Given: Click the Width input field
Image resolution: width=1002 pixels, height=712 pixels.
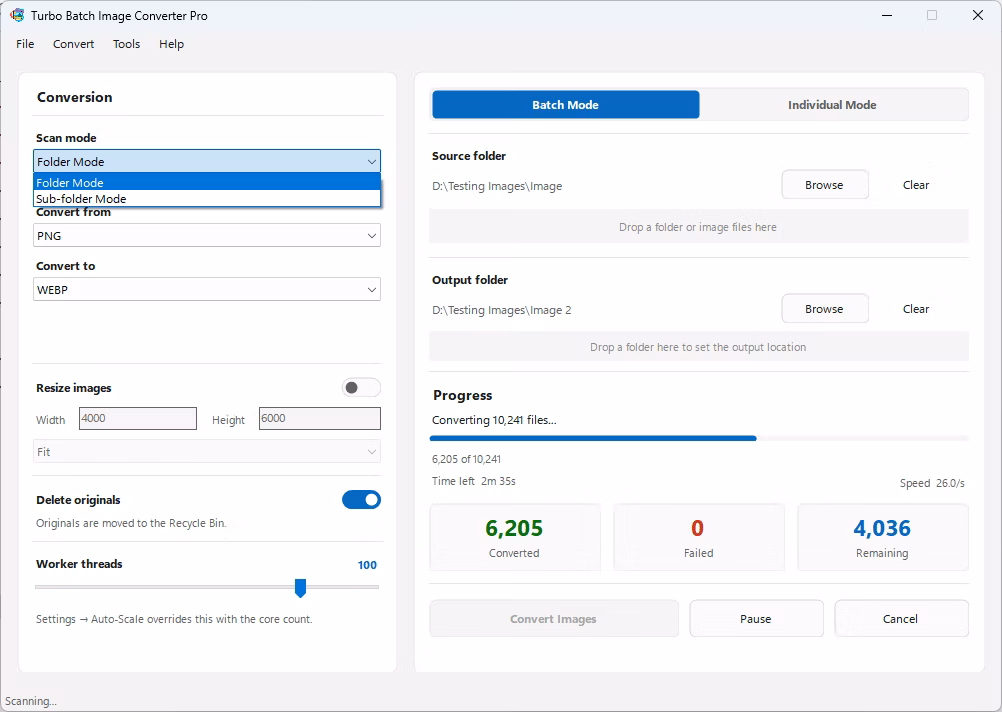Looking at the screenshot, I should pos(138,419).
